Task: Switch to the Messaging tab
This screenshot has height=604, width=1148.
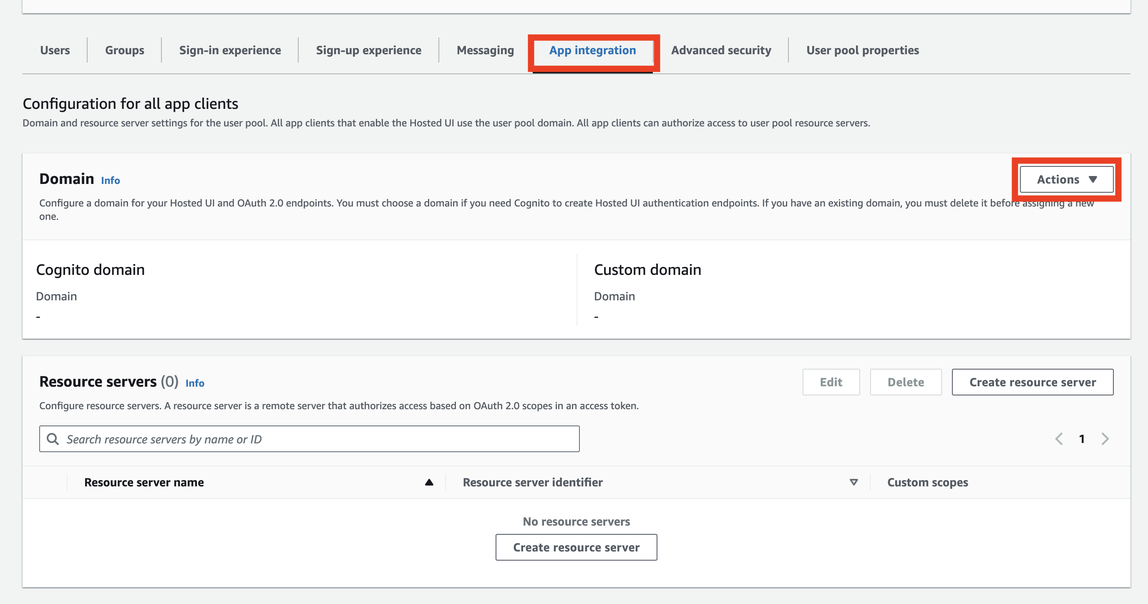Action: pyautogui.click(x=485, y=49)
